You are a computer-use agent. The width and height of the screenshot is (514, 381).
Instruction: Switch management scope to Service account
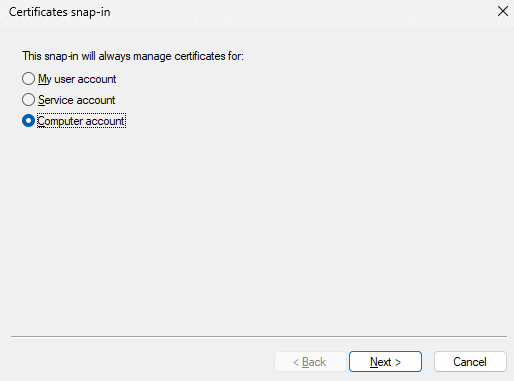coord(28,100)
